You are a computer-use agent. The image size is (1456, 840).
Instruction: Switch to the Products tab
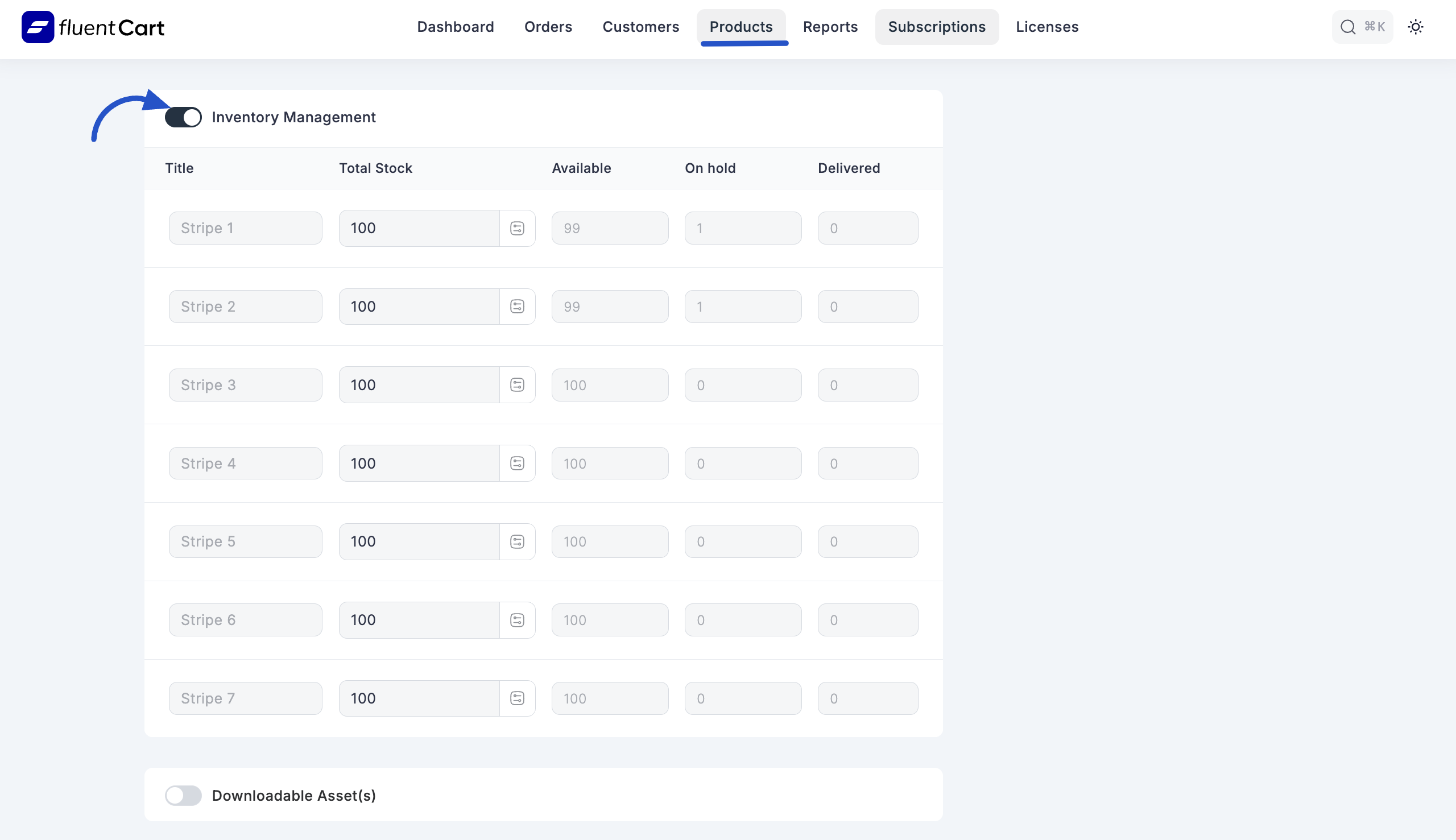[741, 27]
